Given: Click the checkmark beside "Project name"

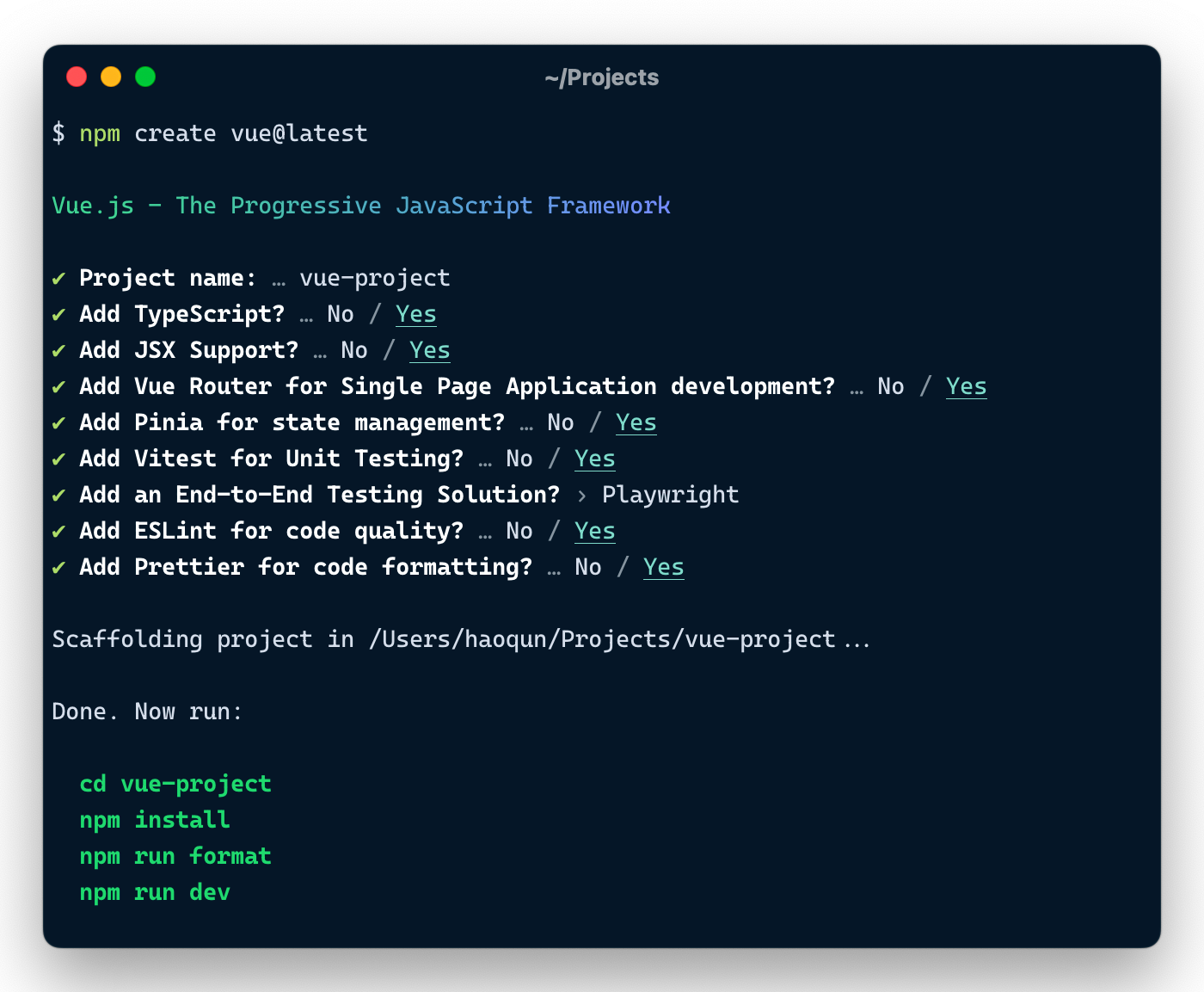Looking at the screenshot, I should (58, 278).
